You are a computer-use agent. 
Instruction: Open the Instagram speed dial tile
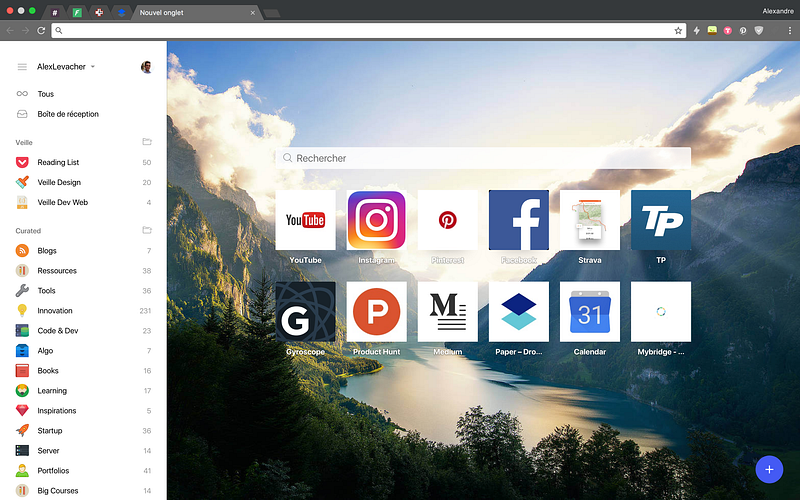point(377,220)
